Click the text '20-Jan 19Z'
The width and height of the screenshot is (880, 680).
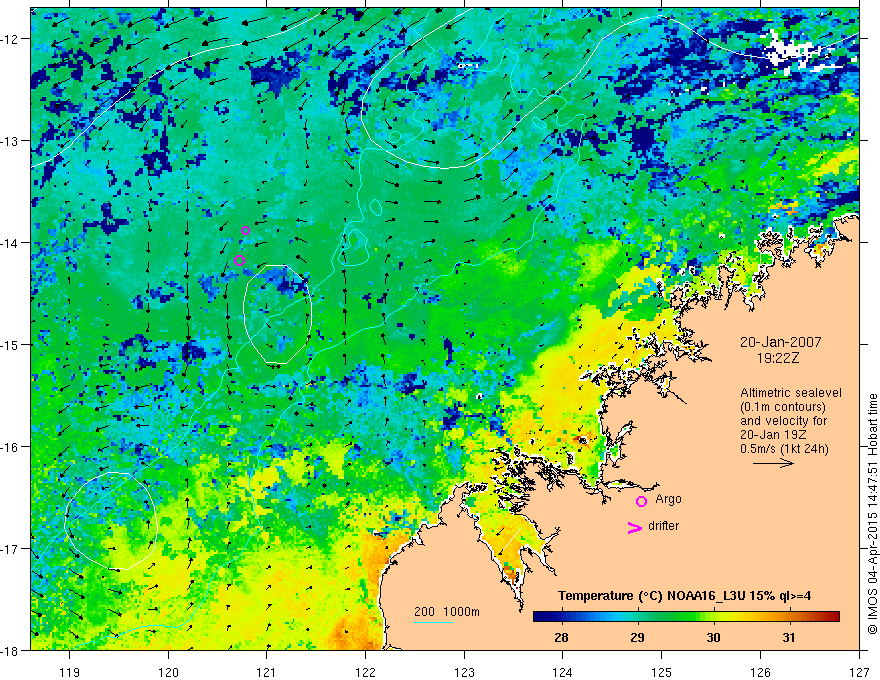pyautogui.click(x=771, y=435)
